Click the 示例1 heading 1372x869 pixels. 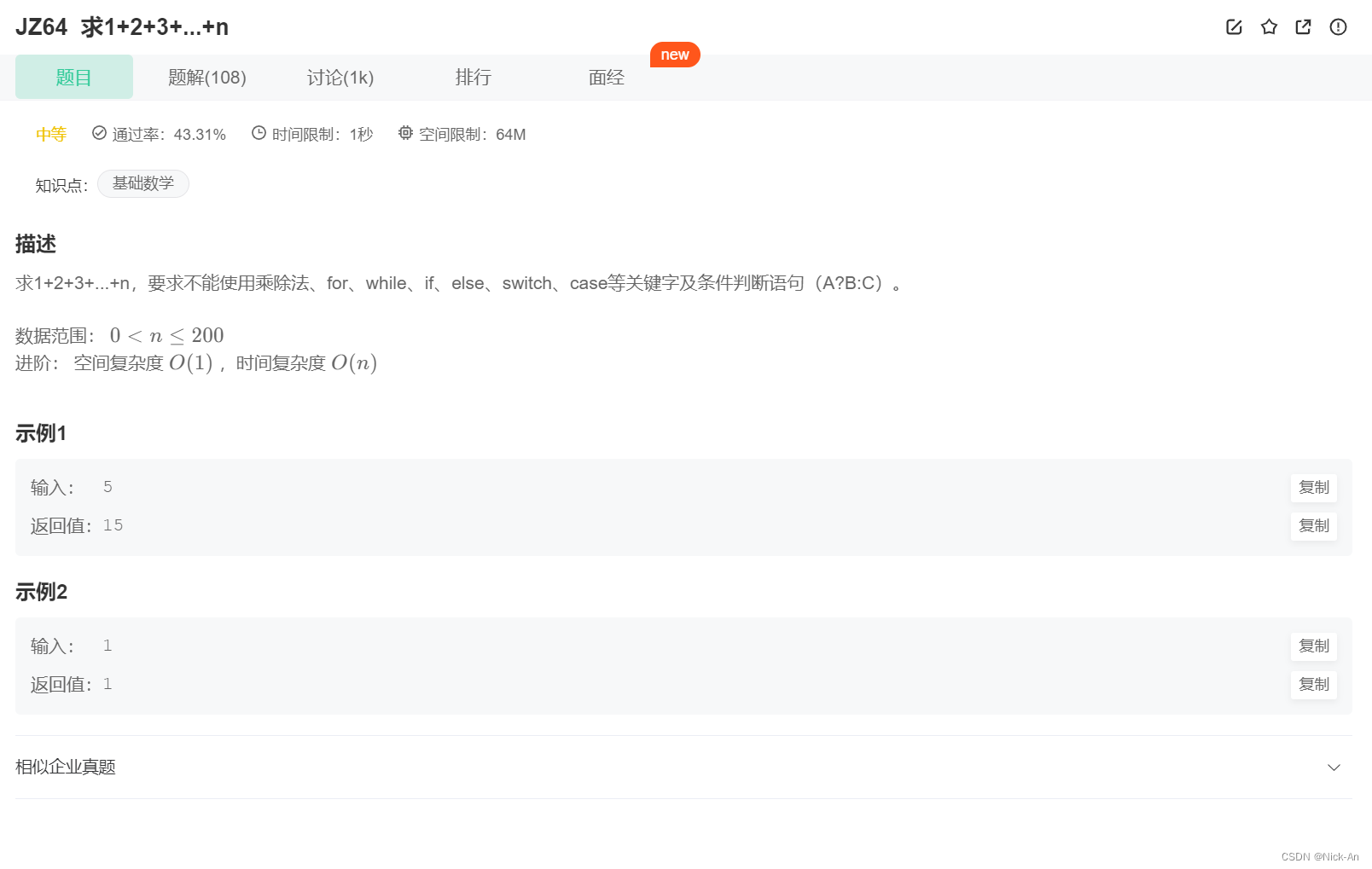coord(41,433)
